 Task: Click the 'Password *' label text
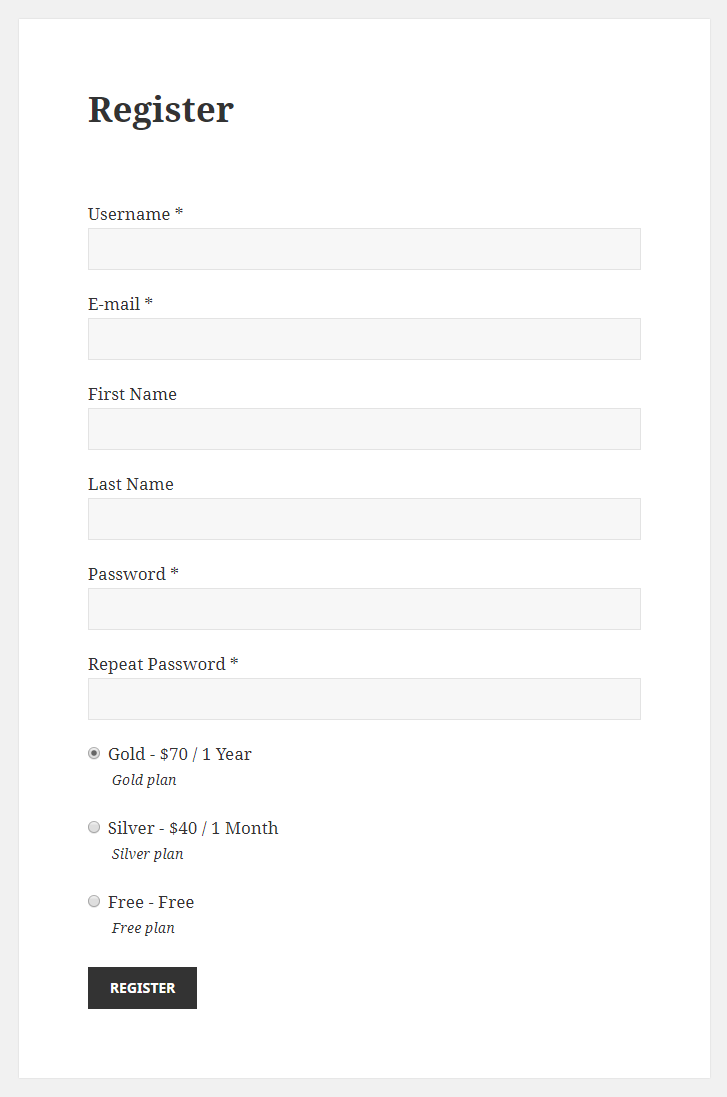point(133,574)
